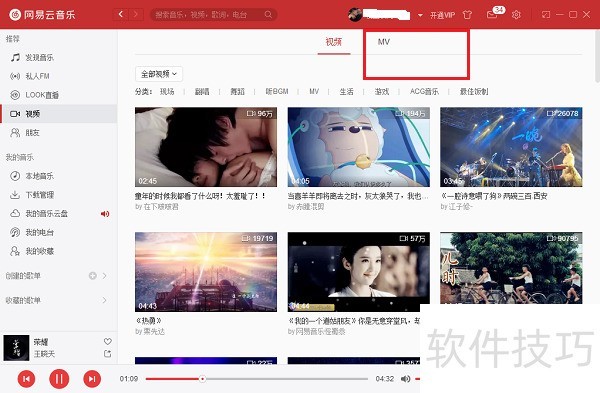
Task: Open the 荣耀 album cover thumbnail
Action: 16,348
